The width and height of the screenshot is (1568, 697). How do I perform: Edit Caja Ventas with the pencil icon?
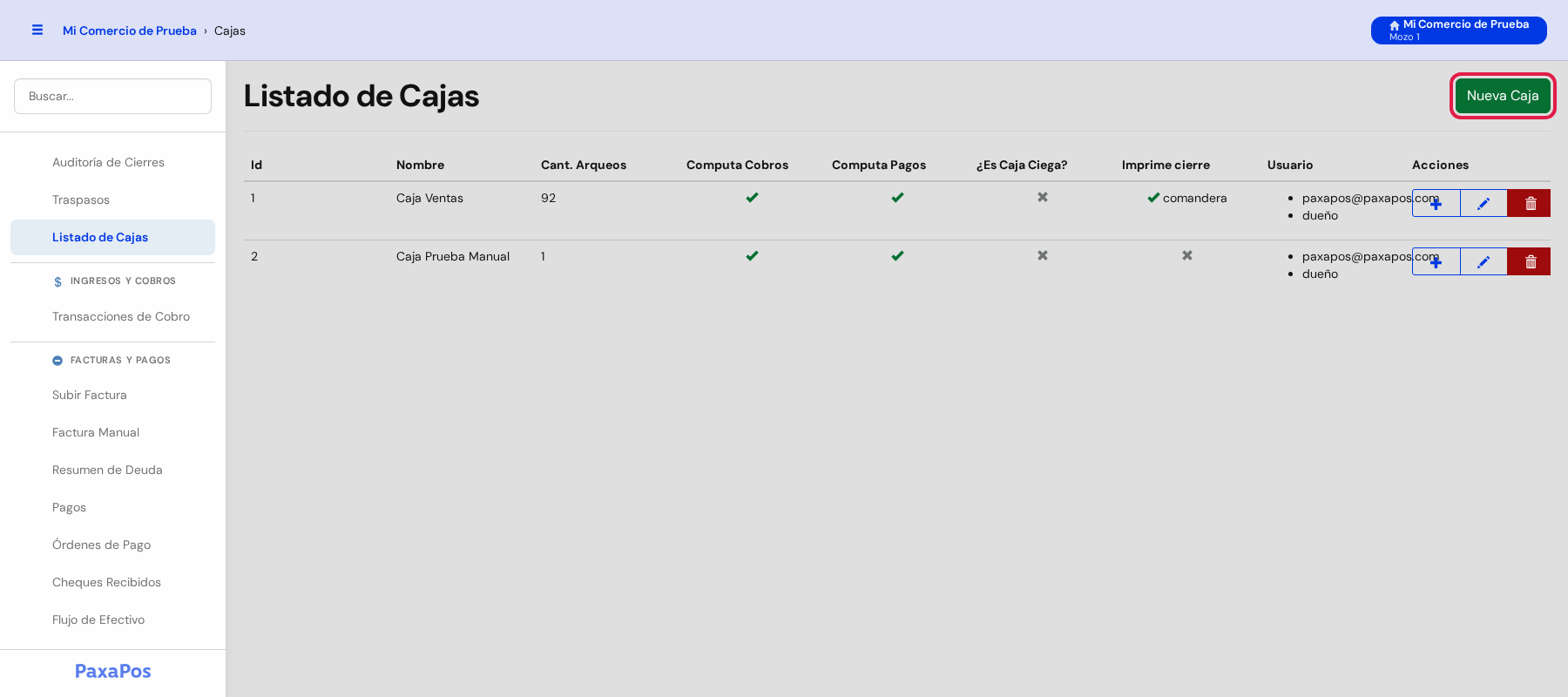click(1484, 203)
